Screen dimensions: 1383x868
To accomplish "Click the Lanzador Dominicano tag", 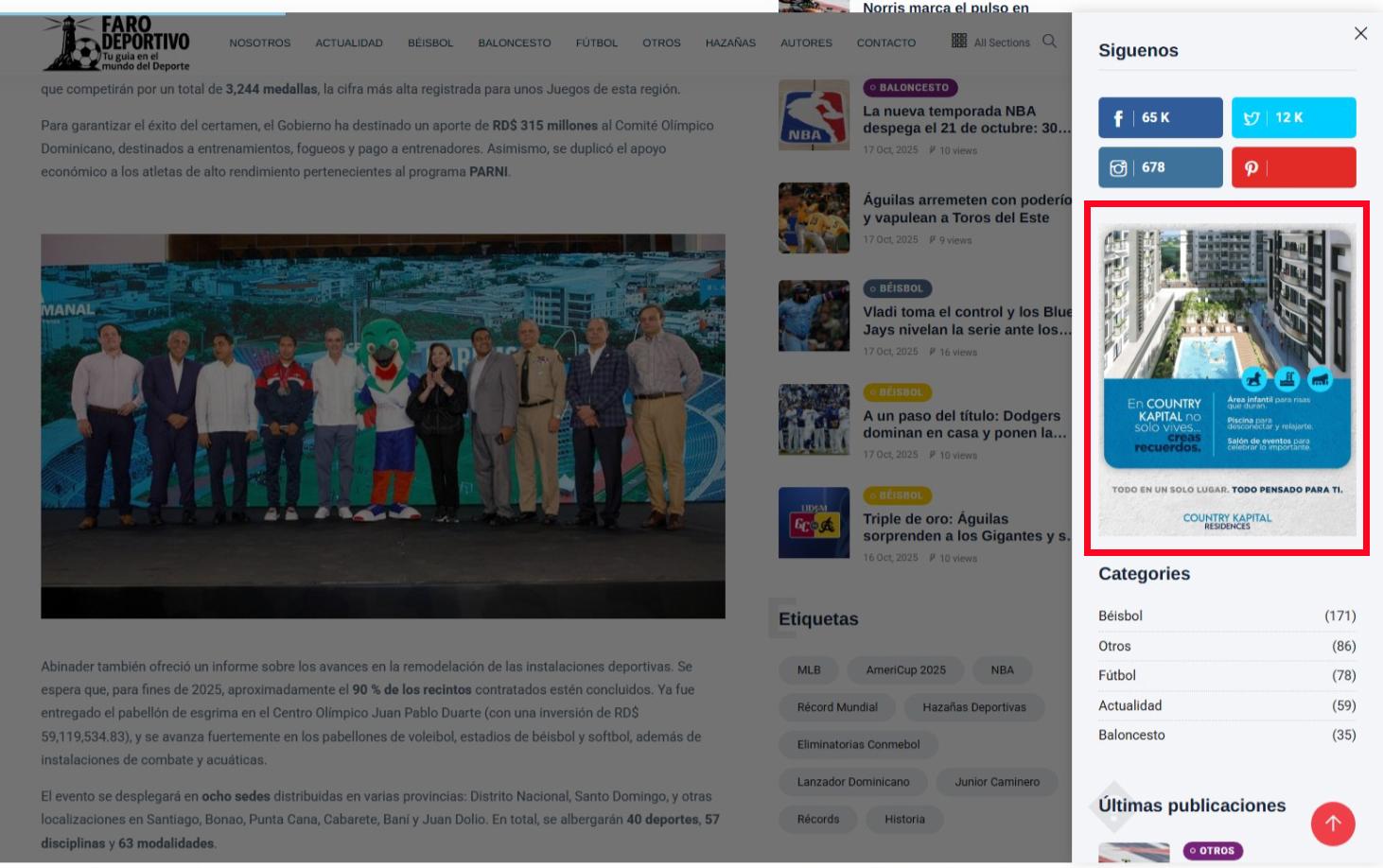I will (x=852, y=782).
